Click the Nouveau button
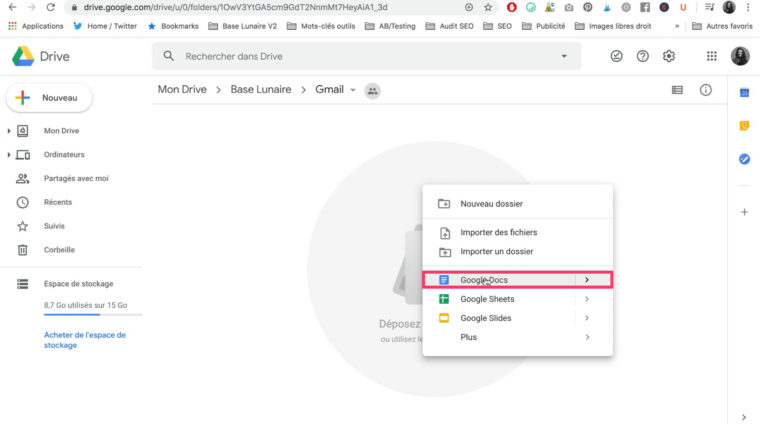Screen dimensions: 760x424 tap(49, 98)
